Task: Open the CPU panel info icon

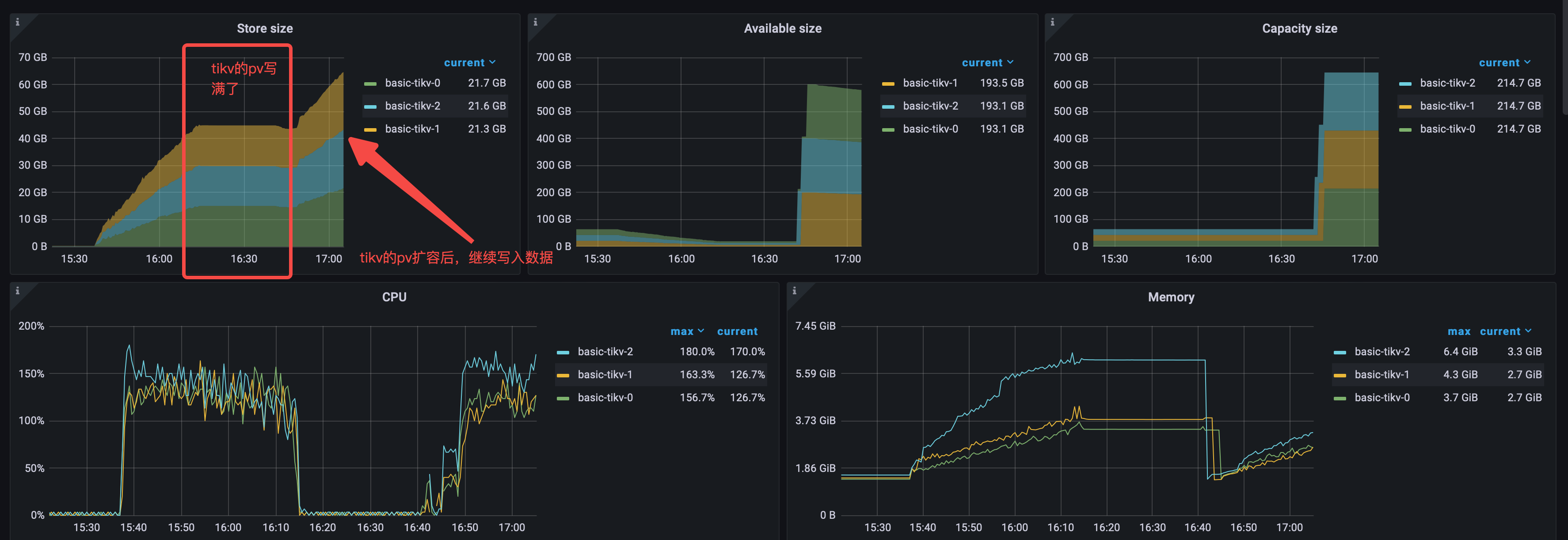Action: click(x=17, y=290)
